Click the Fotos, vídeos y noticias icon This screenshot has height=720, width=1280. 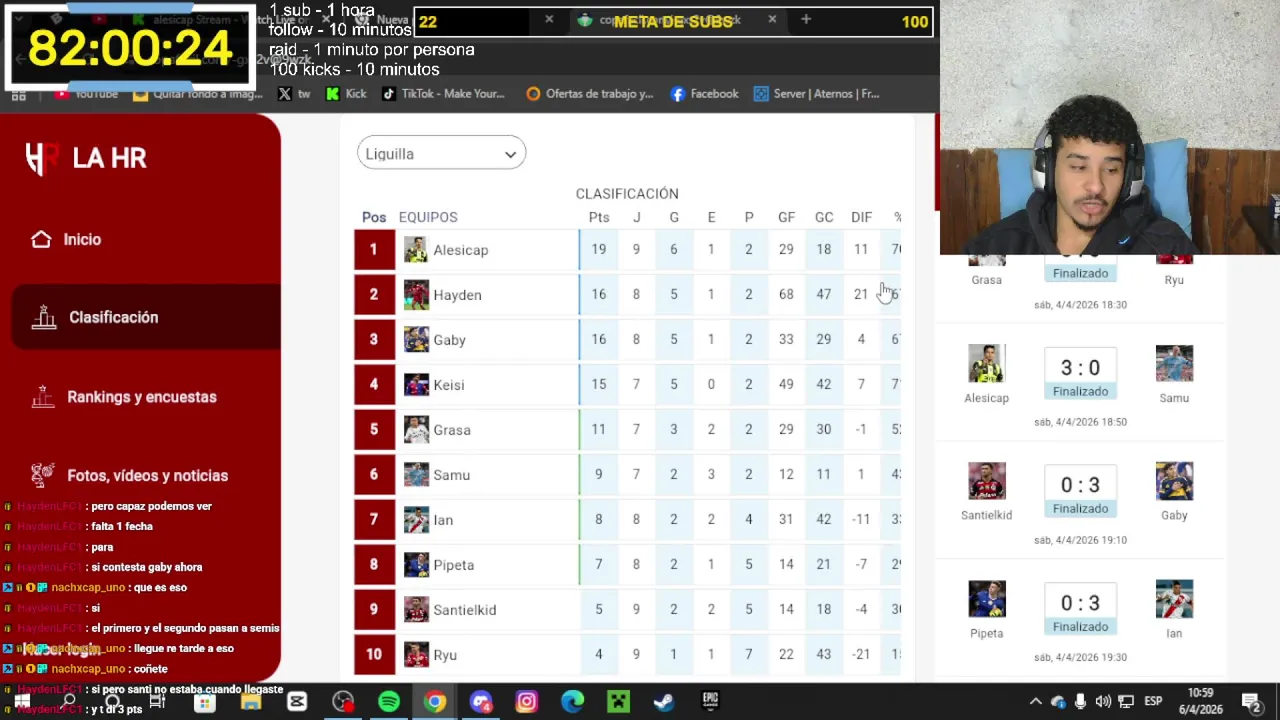tap(42, 475)
